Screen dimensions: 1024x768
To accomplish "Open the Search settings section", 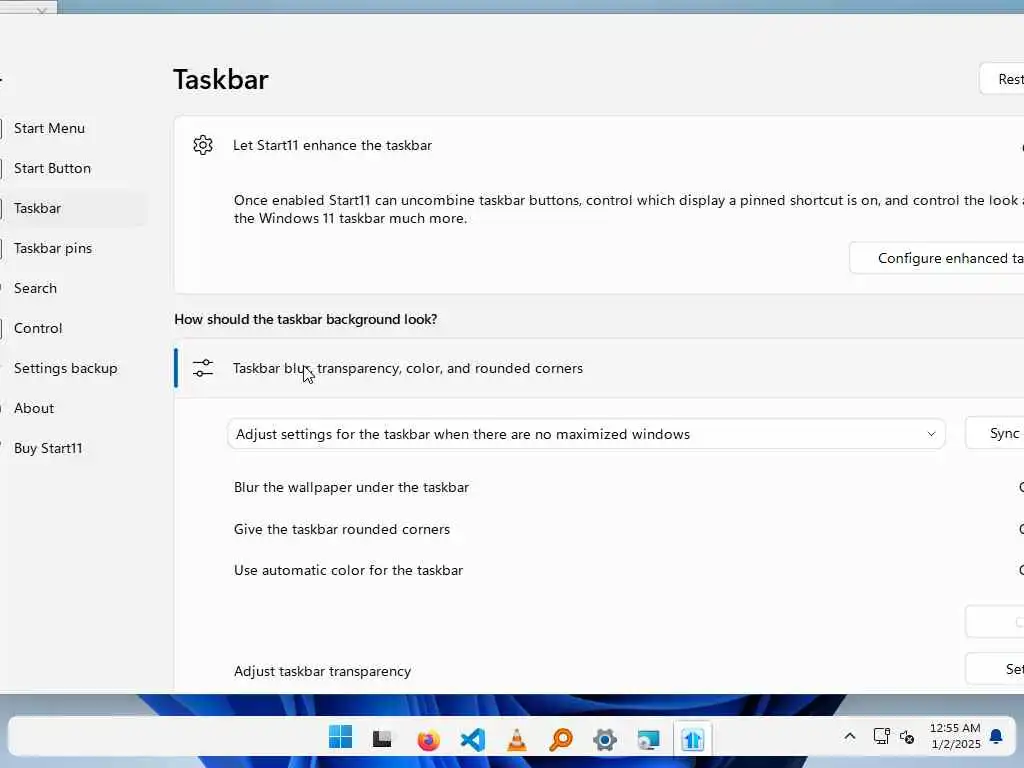I will (35, 288).
